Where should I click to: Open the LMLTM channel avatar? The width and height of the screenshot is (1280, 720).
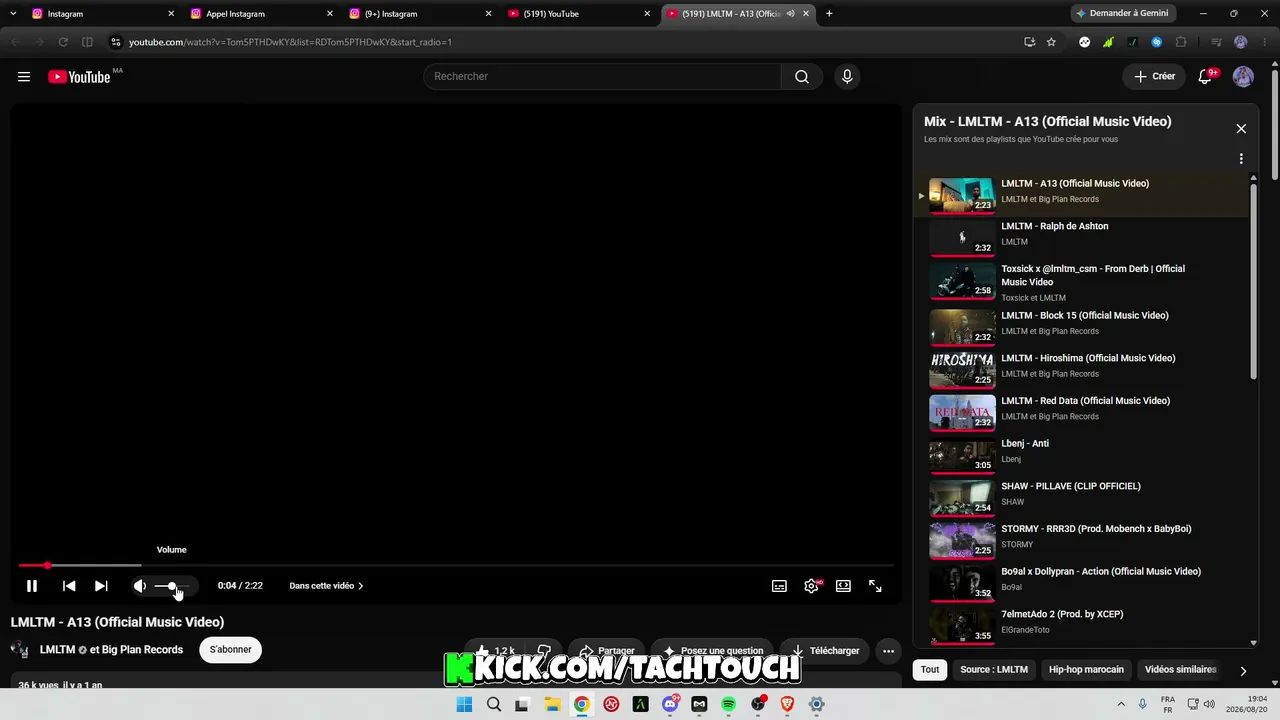(19, 650)
